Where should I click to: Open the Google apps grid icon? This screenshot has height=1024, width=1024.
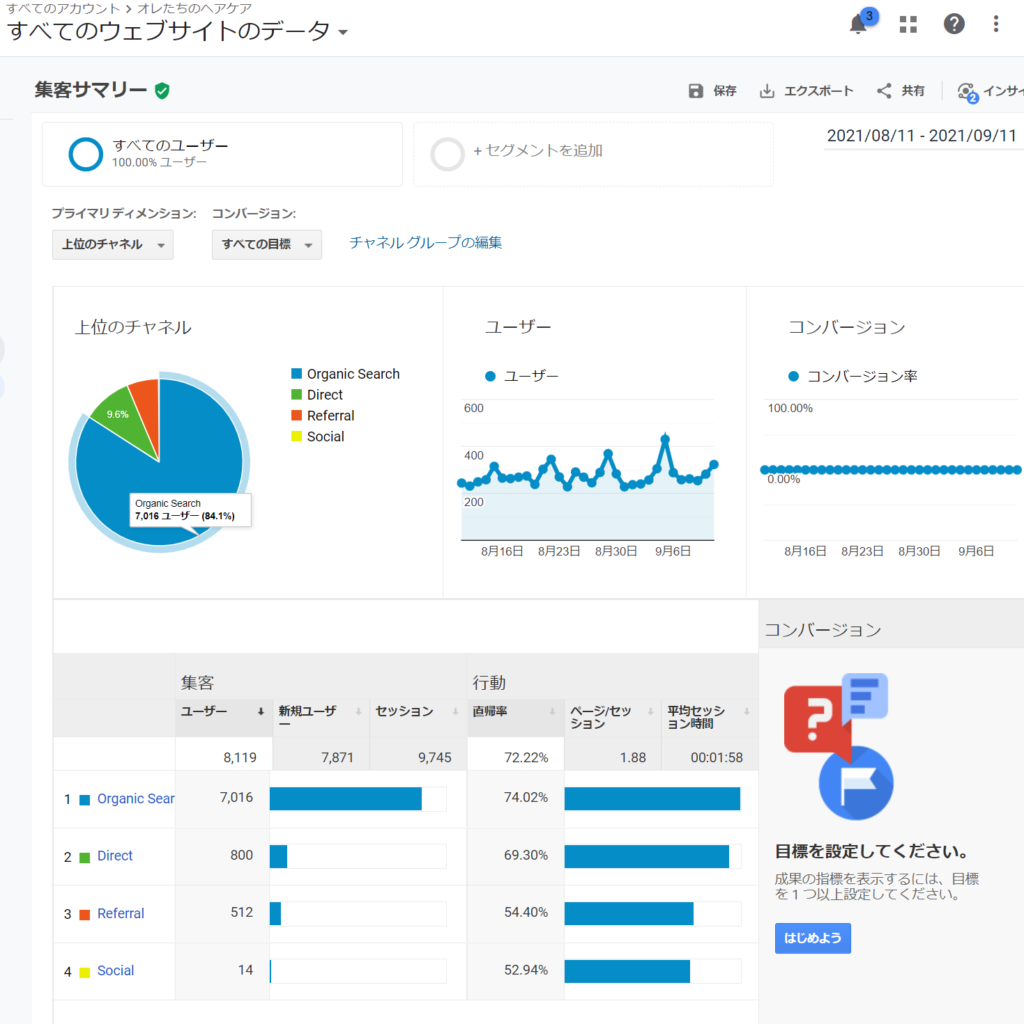coord(908,25)
